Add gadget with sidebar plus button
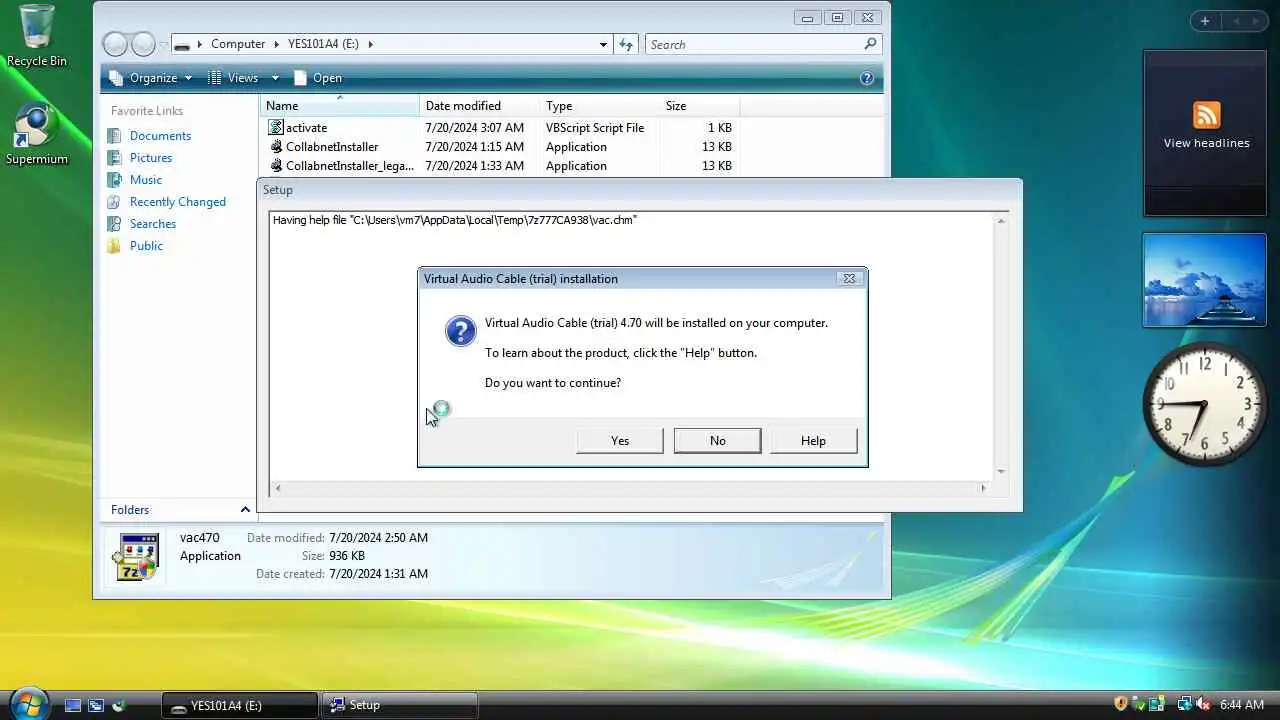1280x720 pixels. click(x=1204, y=21)
